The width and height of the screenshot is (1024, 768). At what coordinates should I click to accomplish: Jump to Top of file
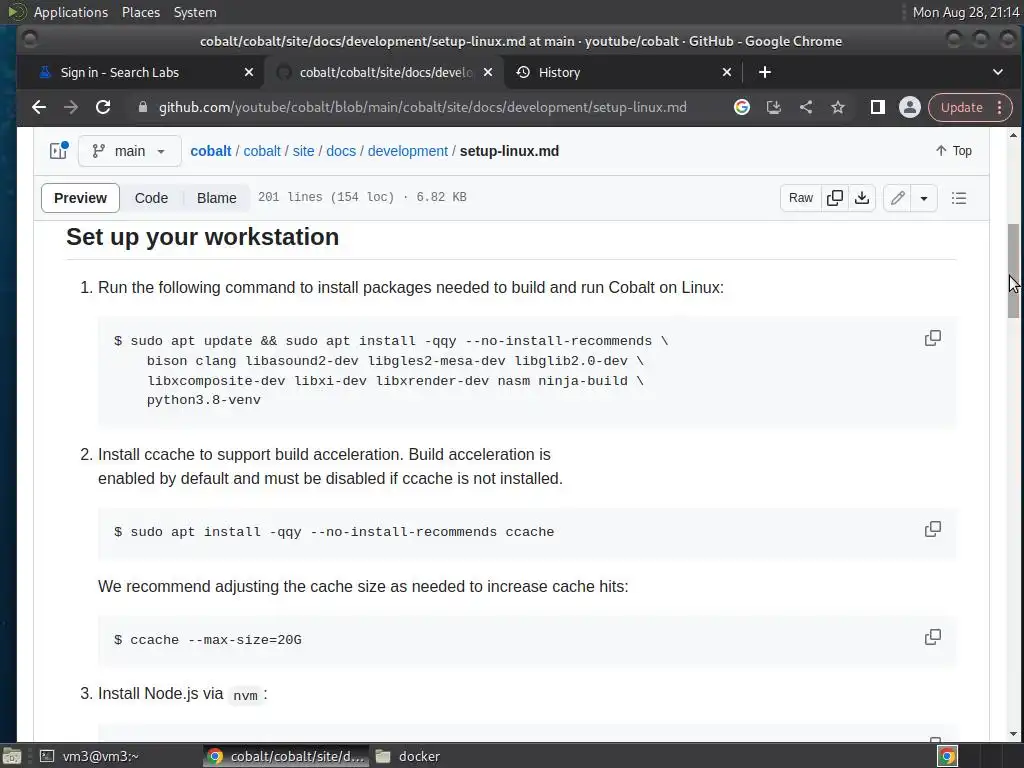(x=953, y=151)
